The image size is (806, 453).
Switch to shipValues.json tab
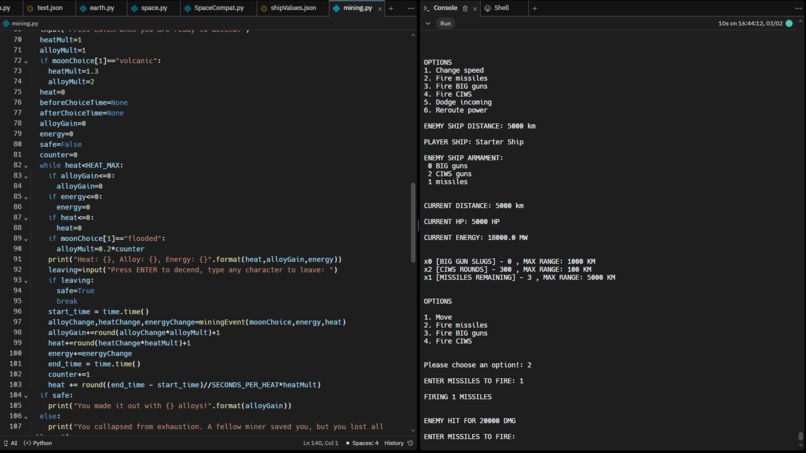pyautogui.click(x=289, y=8)
